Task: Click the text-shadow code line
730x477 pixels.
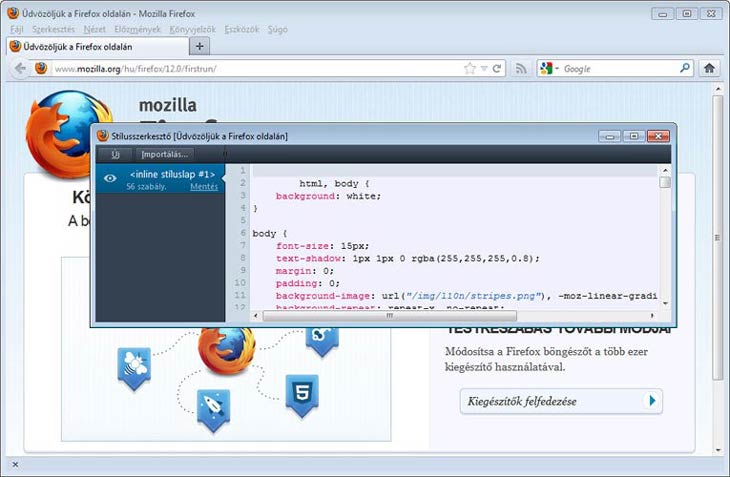Action: 407,258
